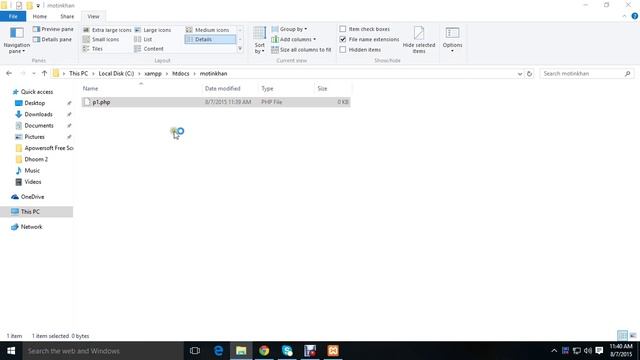Open Apowersoft Free Sc folder in sidebar

pos(44,148)
